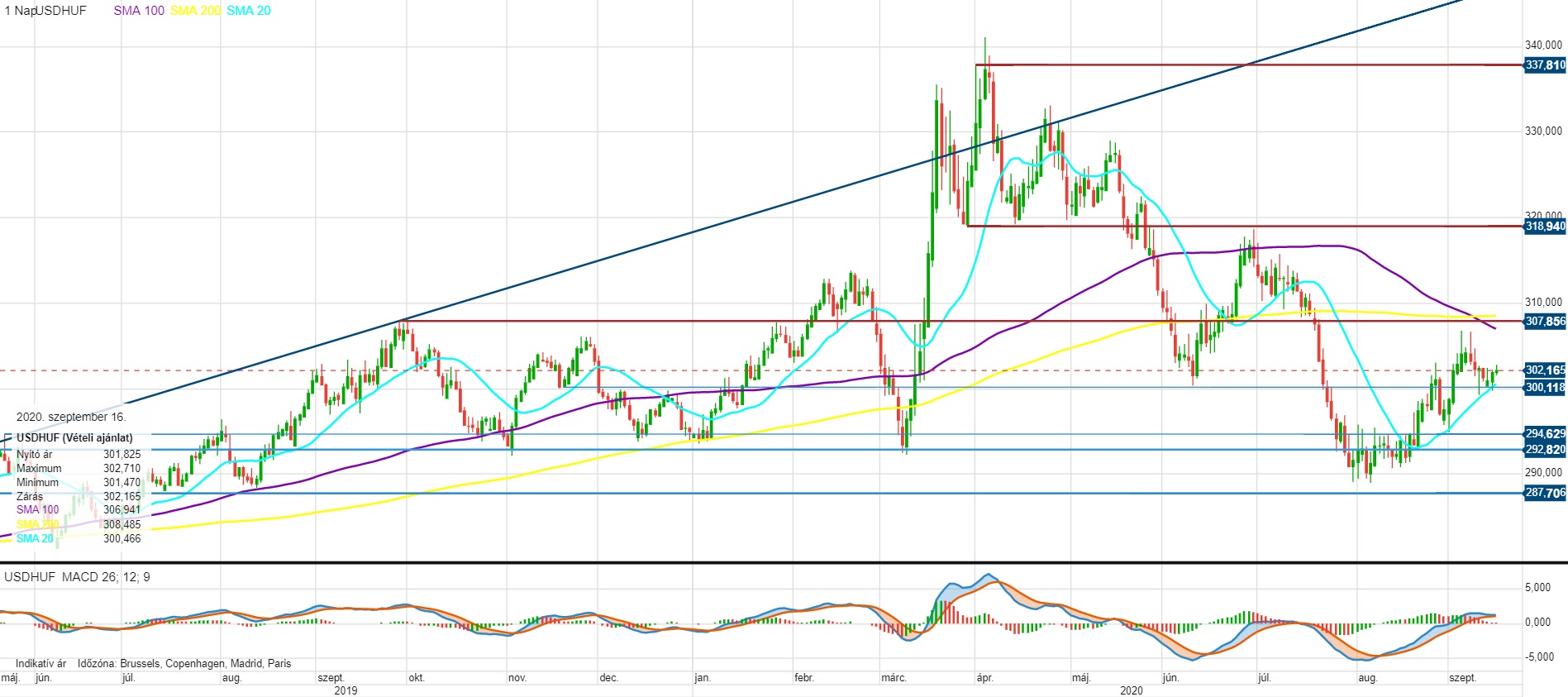Click the Maximum value 302,710
This screenshot has height=697, width=1568.
click(x=122, y=469)
